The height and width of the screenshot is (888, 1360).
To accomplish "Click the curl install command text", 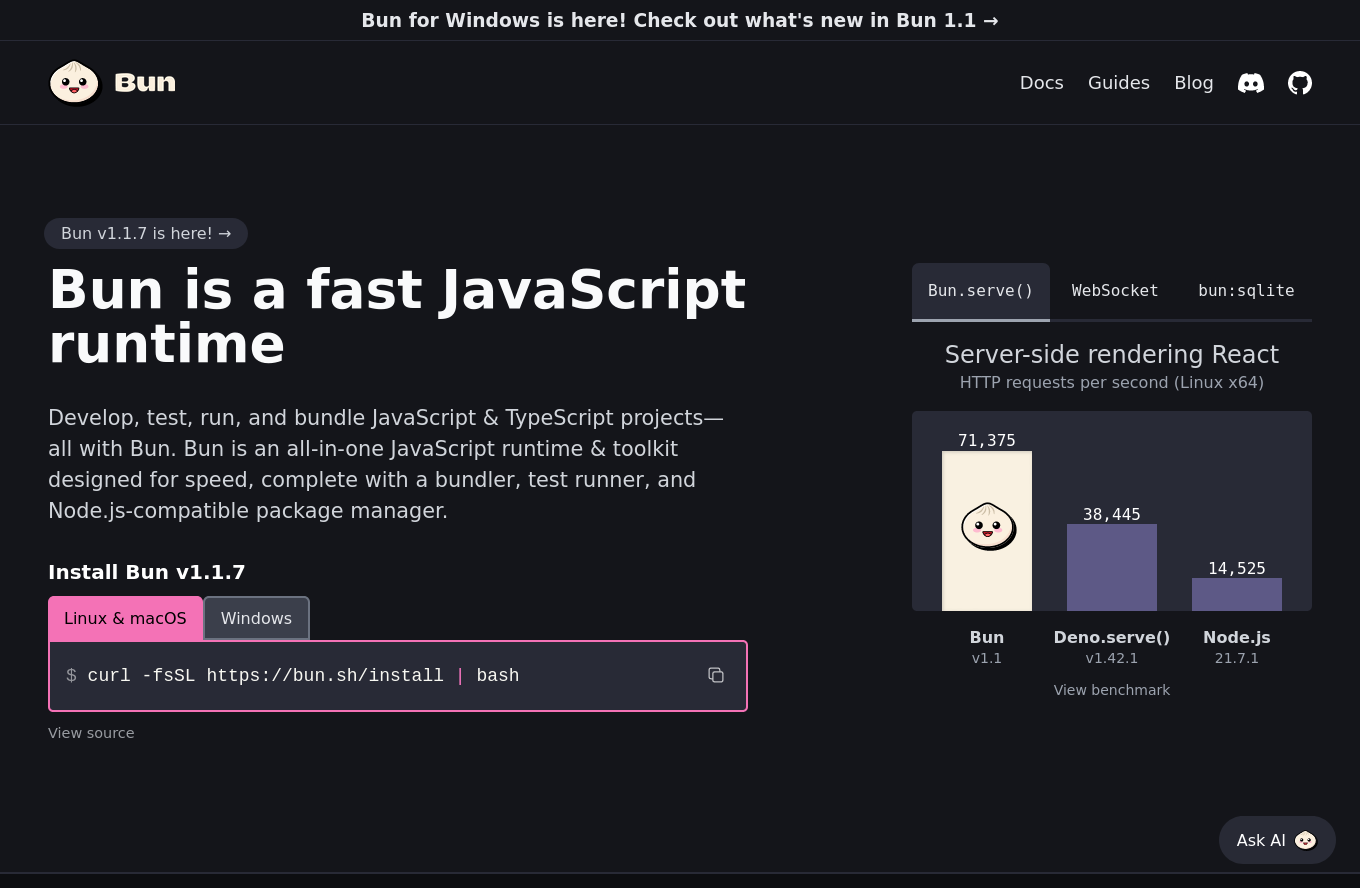I will pos(303,676).
